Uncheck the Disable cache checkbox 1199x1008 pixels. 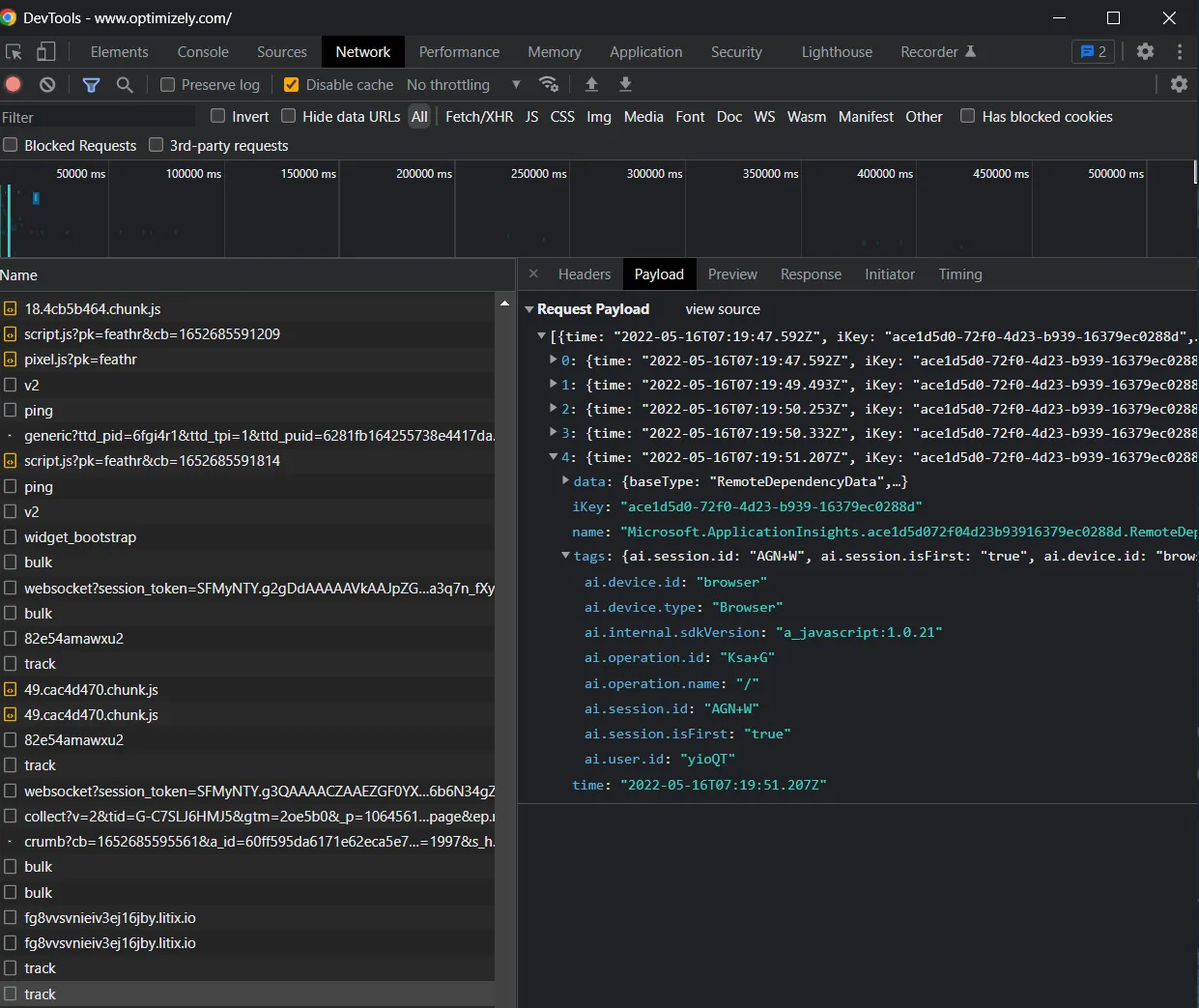pyautogui.click(x=291, y=85)
